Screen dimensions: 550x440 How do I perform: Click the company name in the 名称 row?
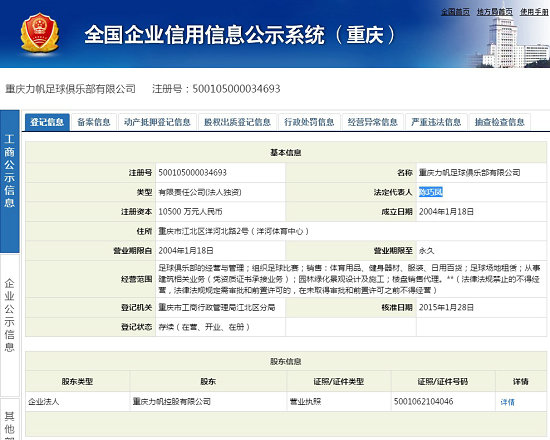(470, 173)
